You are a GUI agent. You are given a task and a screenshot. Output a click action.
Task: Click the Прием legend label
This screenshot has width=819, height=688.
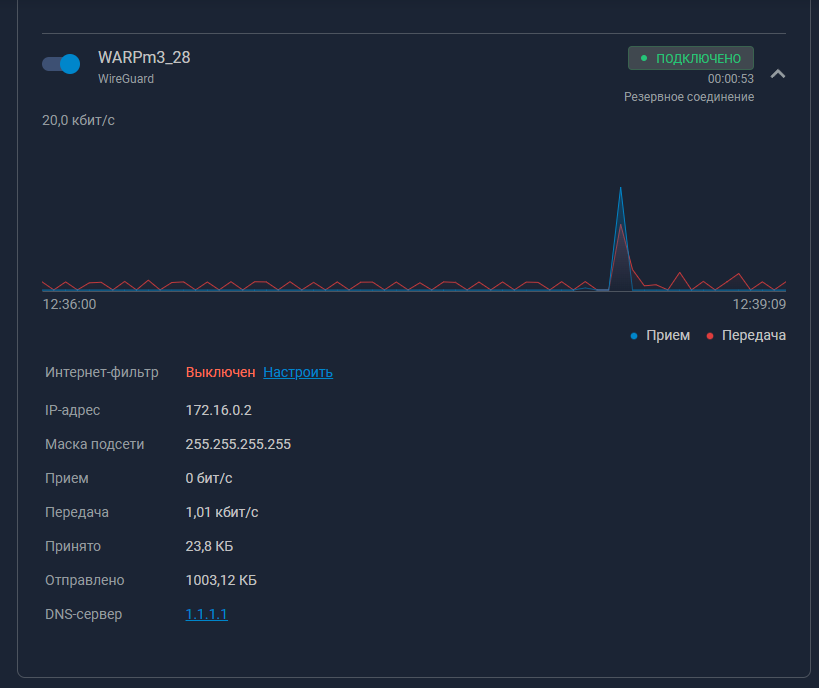(x=668, y=335)
